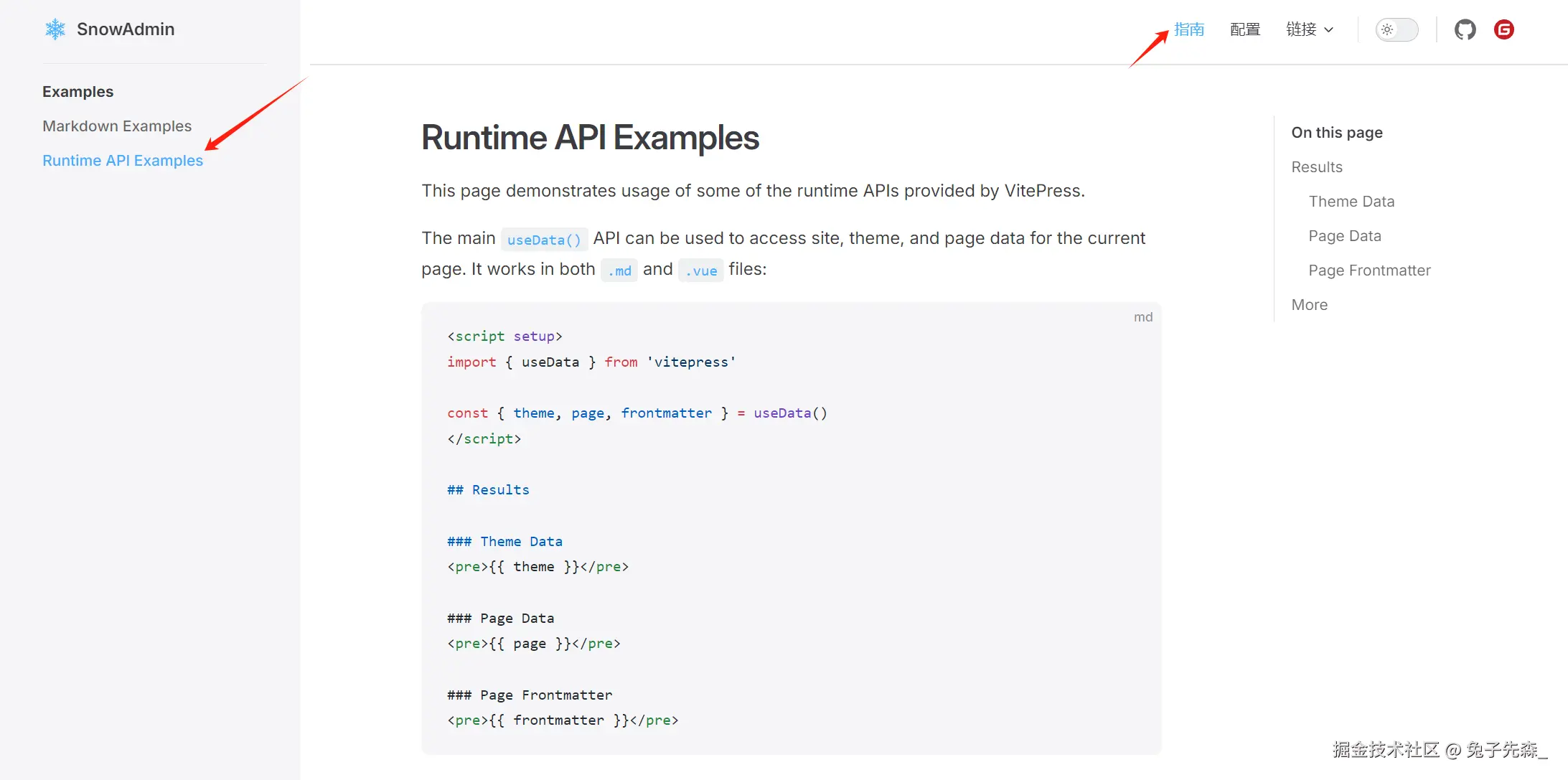Click the SnowAdmin snowflake logo icon

point(55,29)
